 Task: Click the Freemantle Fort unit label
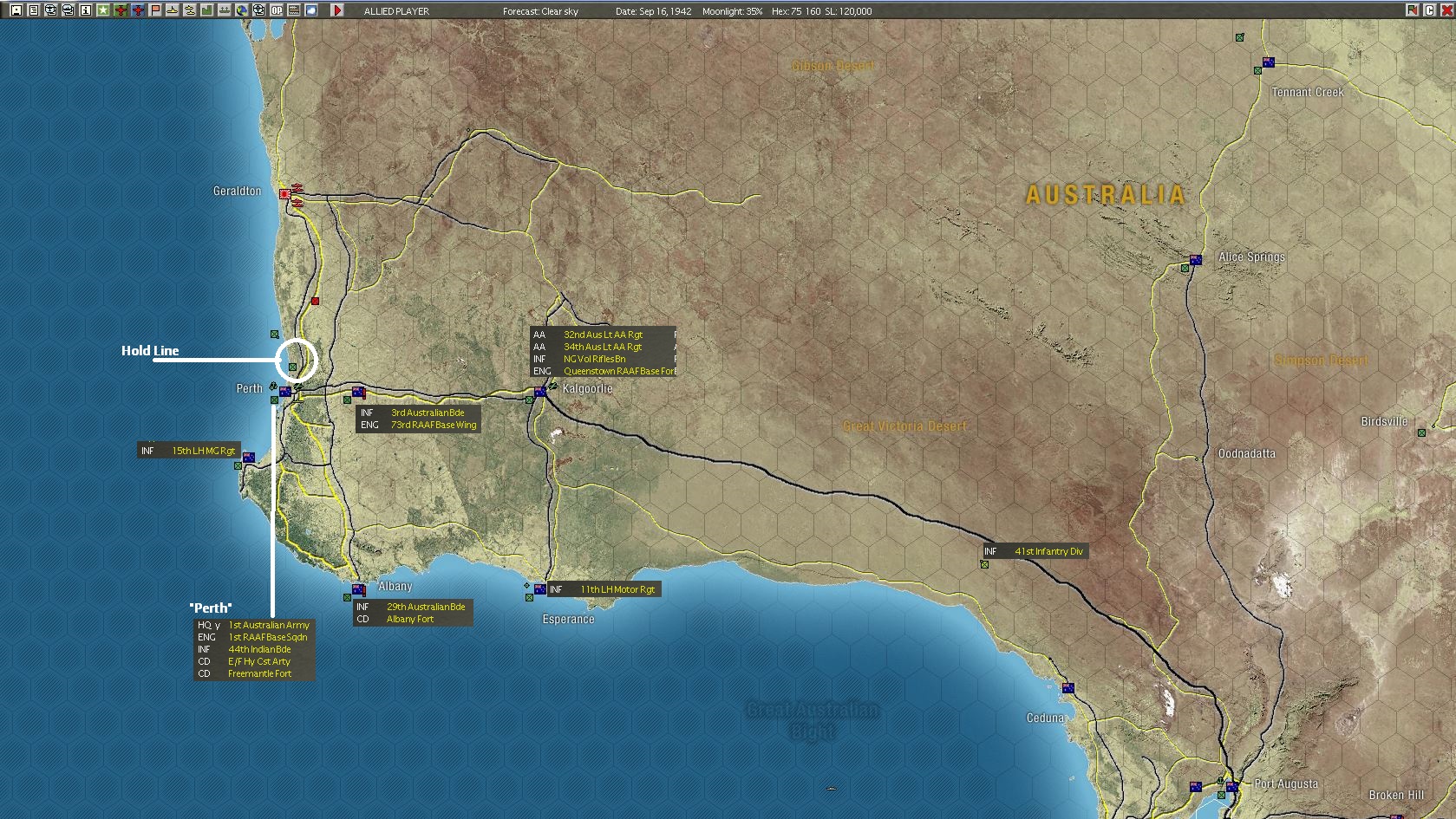259,674
